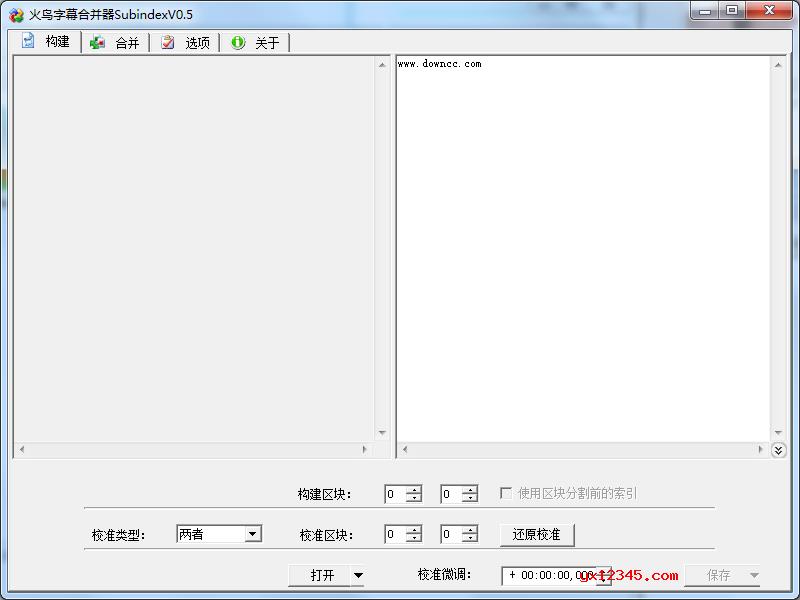Click right arrow of left pane horizontal scrollbar
This screenshot has height=600, width=800.
coord(364,449)
